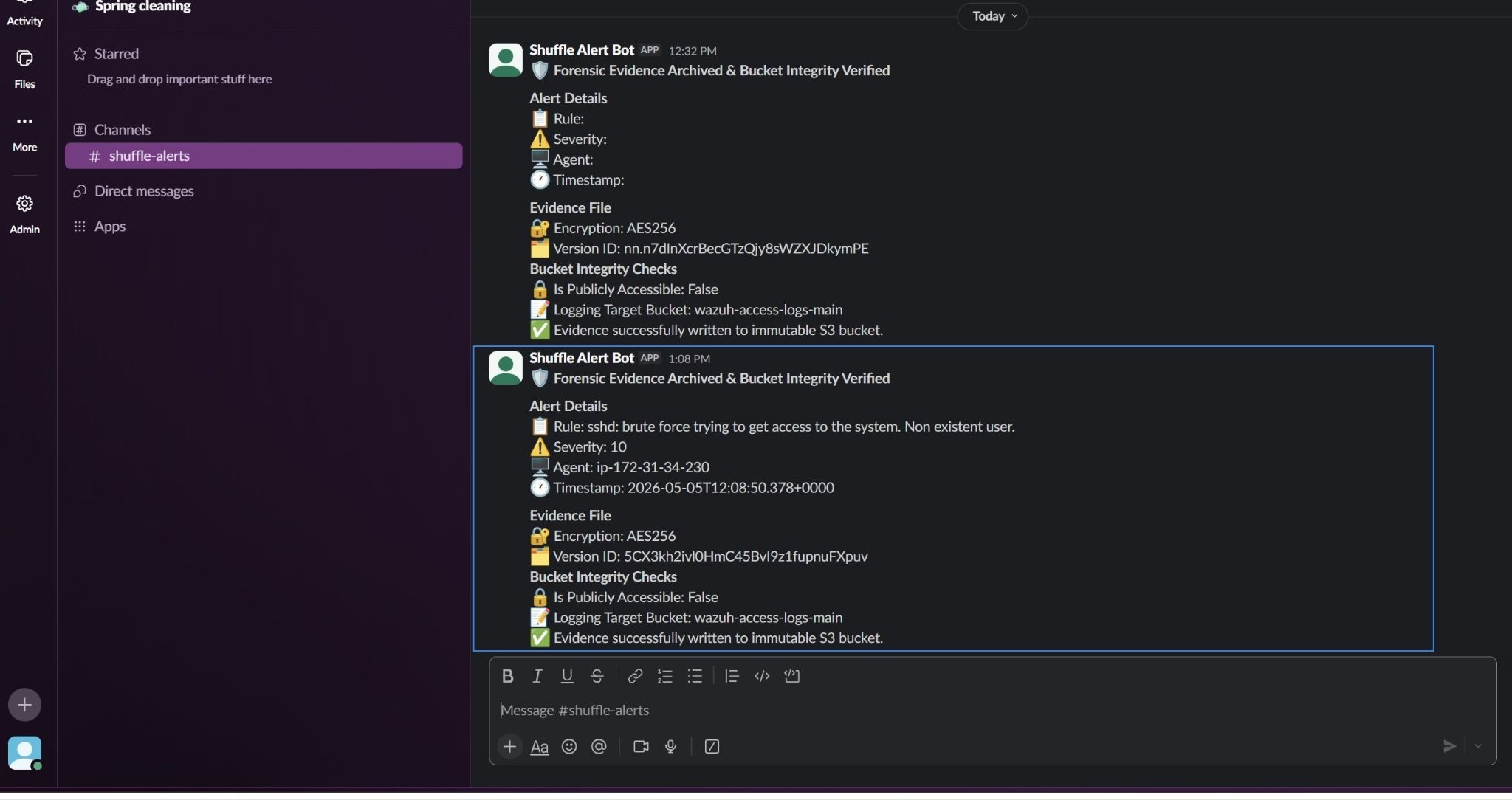
Task: Click Version ID nn.n7dlnXcrBecGTzQjy8sWZXJDkymPE
Action: pos(711,249)
